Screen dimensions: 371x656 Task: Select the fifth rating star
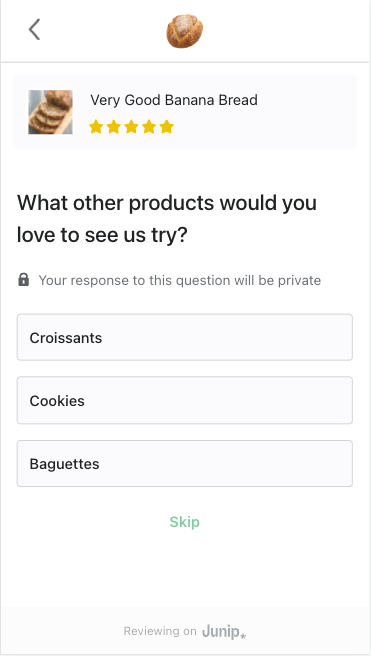point(166,126)
